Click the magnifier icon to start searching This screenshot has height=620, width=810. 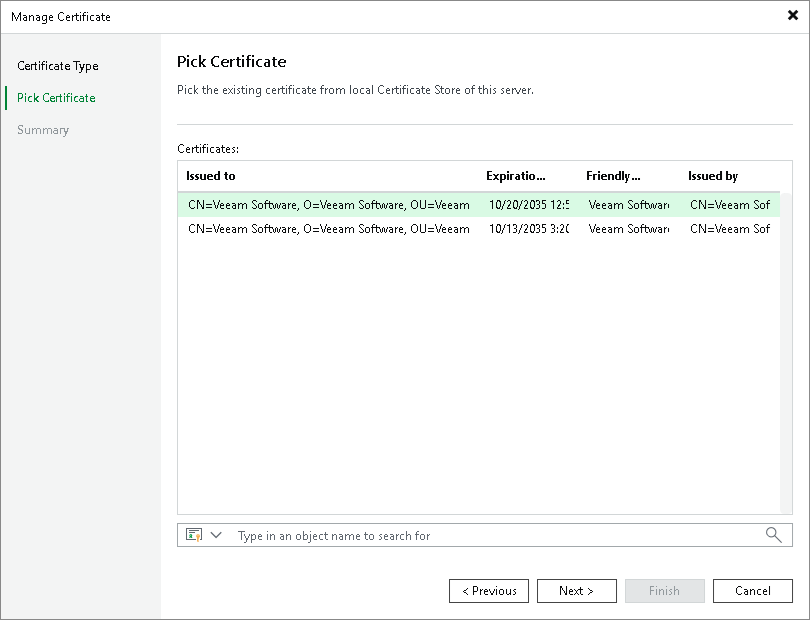coord(773,535)
